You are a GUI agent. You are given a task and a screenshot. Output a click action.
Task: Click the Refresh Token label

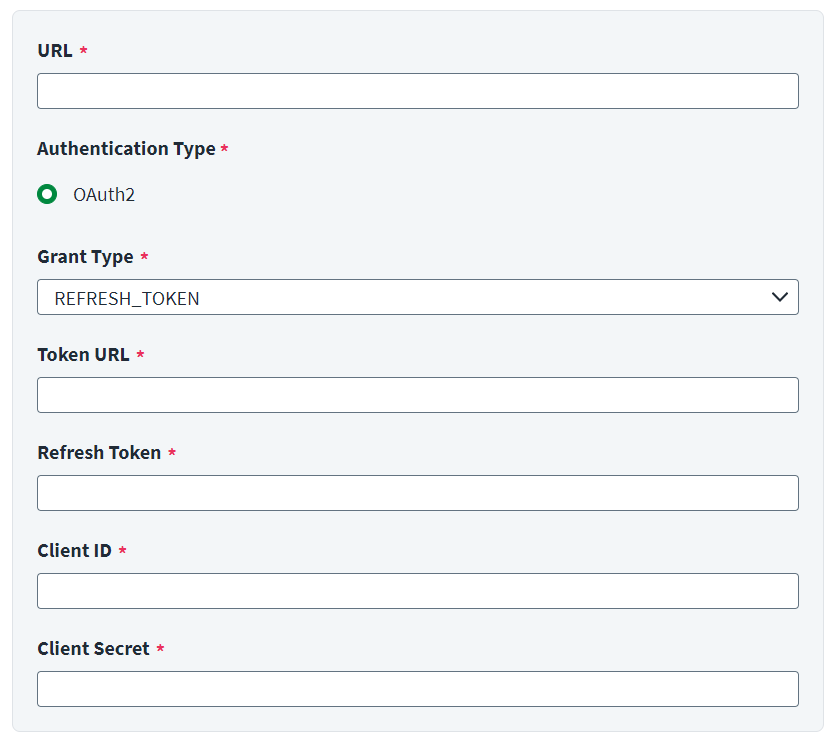tap(99, 453)
